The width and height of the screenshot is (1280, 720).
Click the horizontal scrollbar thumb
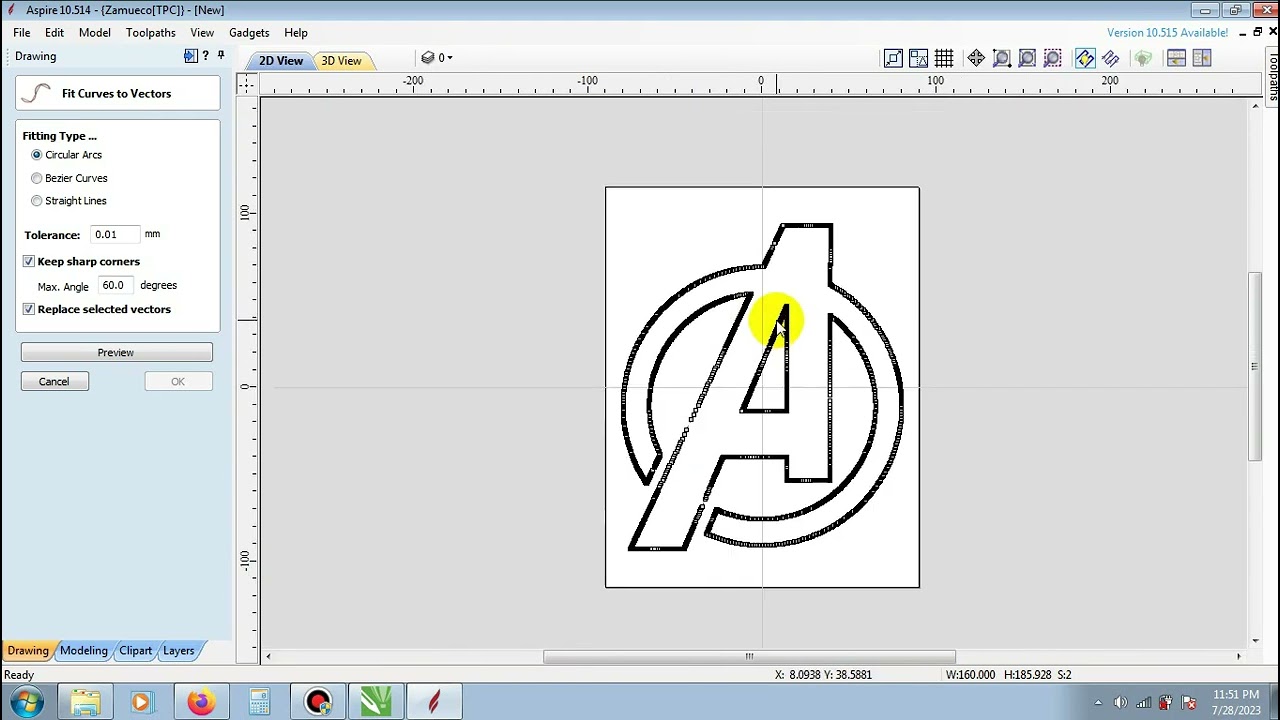pos(749,657)
